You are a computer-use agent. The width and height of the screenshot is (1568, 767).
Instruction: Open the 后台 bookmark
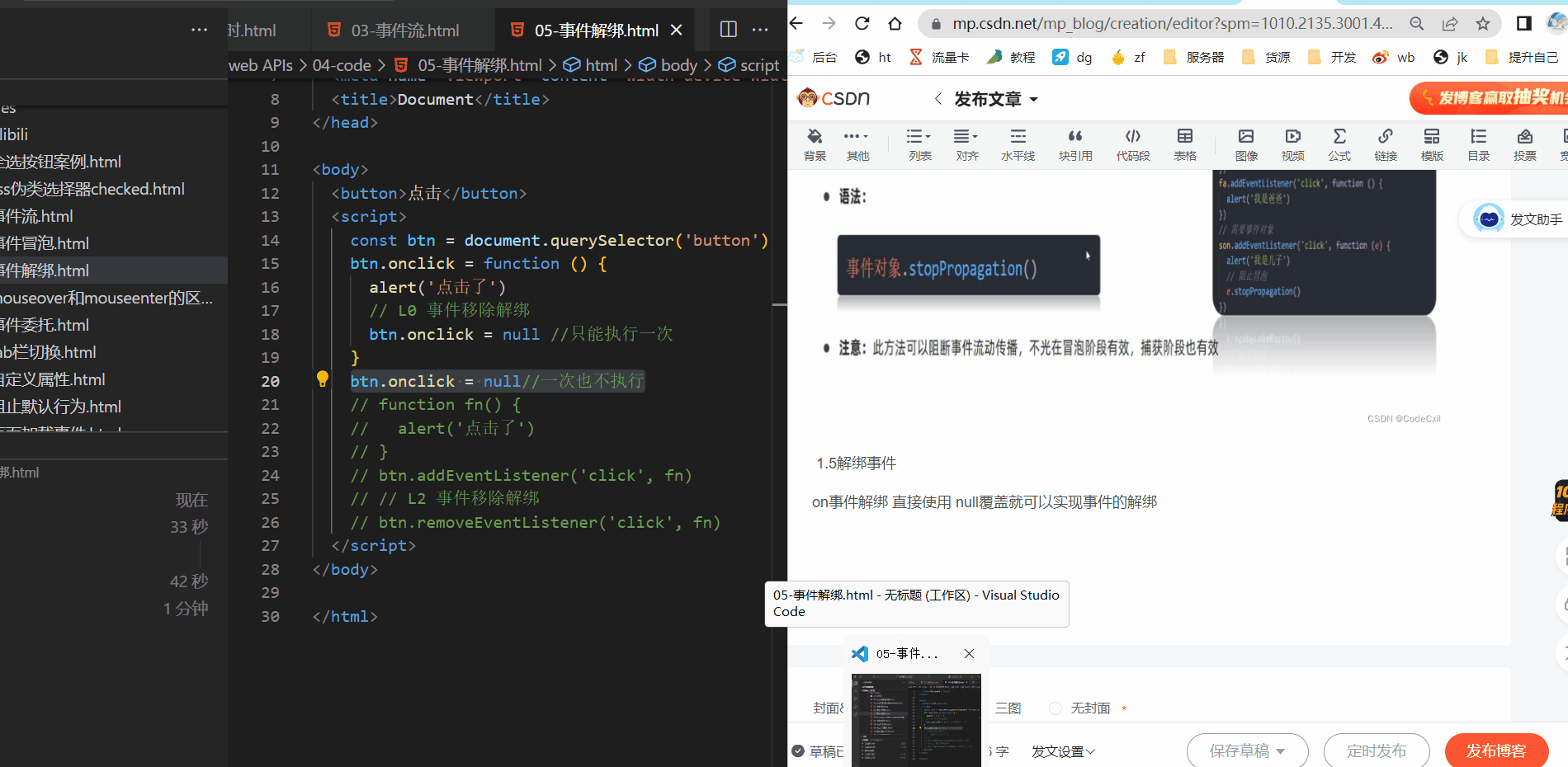tap(814, 57)
